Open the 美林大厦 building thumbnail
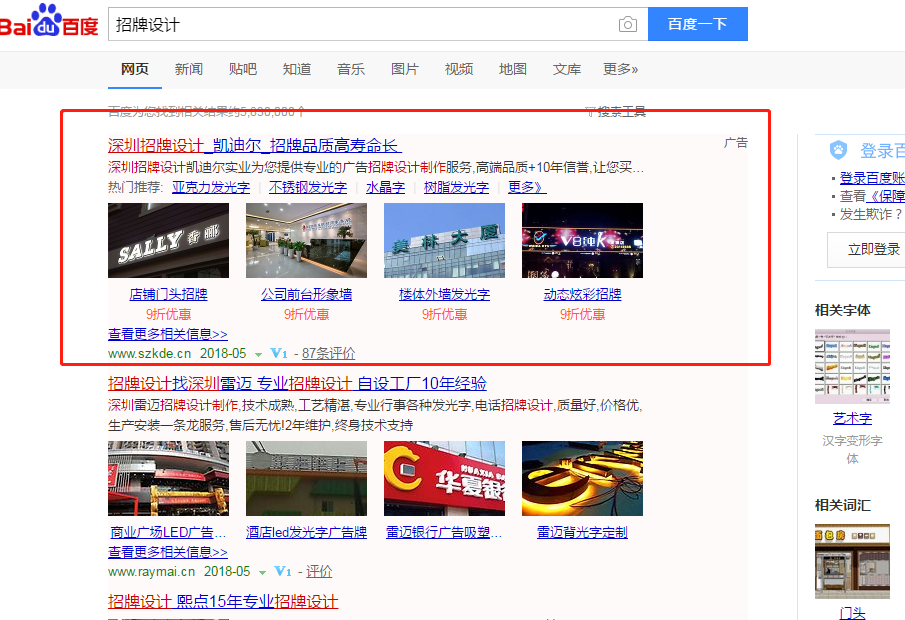This screenshot has height=620, width=905. pos(444,240)
